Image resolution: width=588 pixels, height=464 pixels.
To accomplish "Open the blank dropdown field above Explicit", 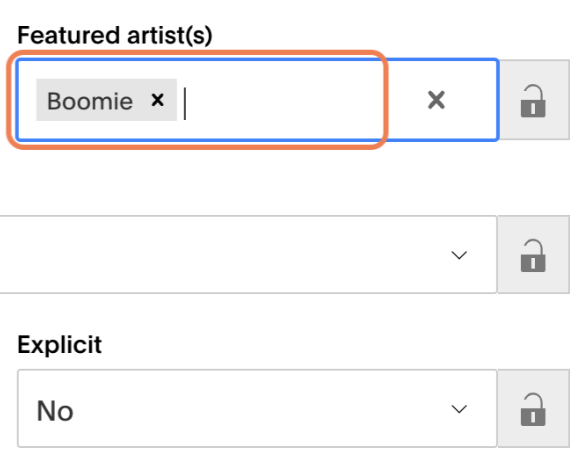I will click(x=248, y=254).
